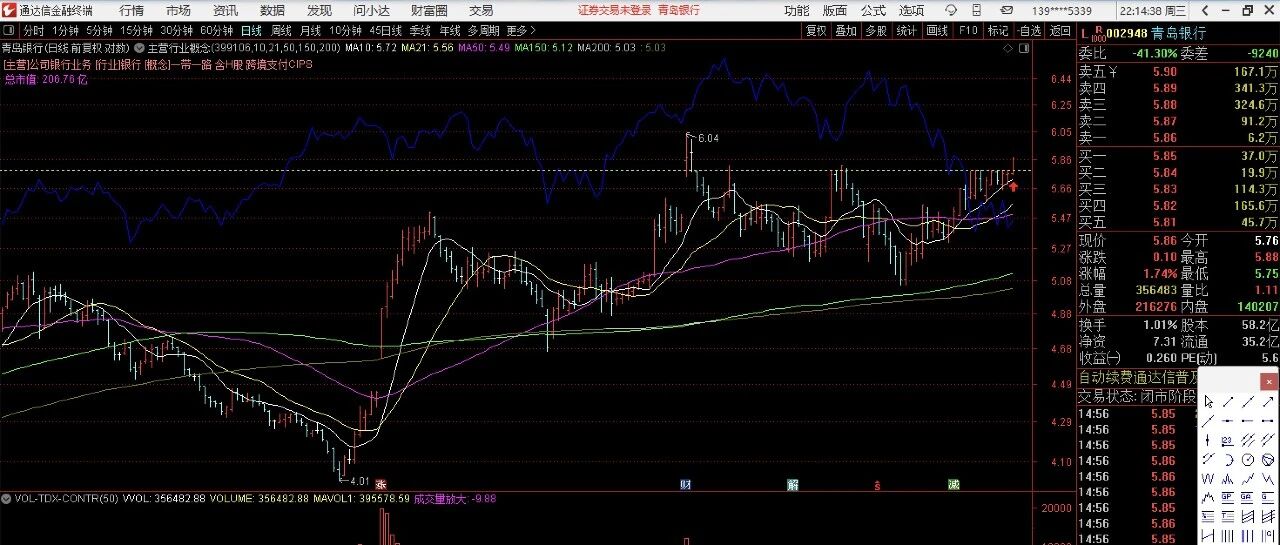Select the MA50: 5.49 indicator label
Image resolution: width=1280 pixels, height=545 pixels.
484,48
